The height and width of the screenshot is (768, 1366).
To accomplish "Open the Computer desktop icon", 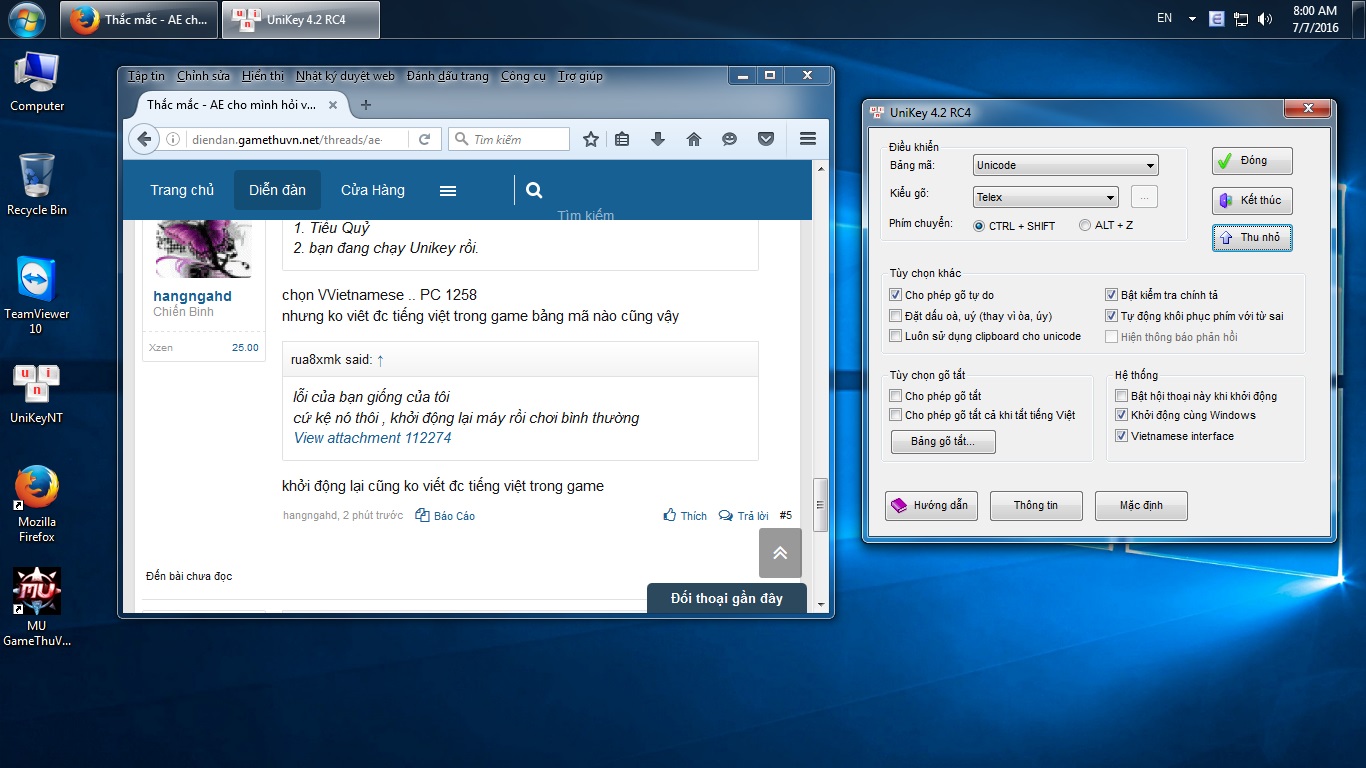I will click(x=37, y=82).
